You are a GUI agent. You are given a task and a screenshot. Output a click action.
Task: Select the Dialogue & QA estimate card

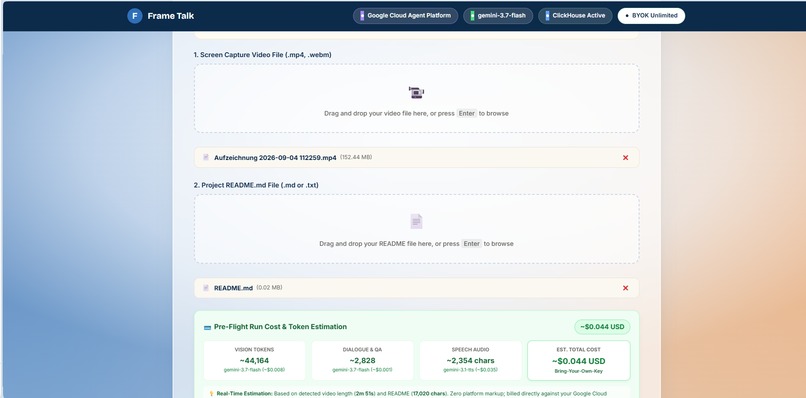(362, 360)
